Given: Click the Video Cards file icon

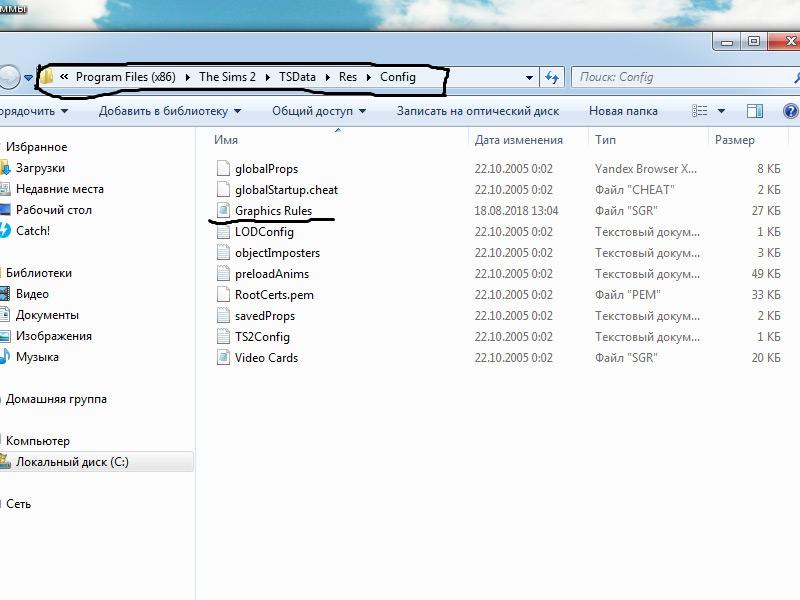Looking at the screenshot, I should [223, 358].
